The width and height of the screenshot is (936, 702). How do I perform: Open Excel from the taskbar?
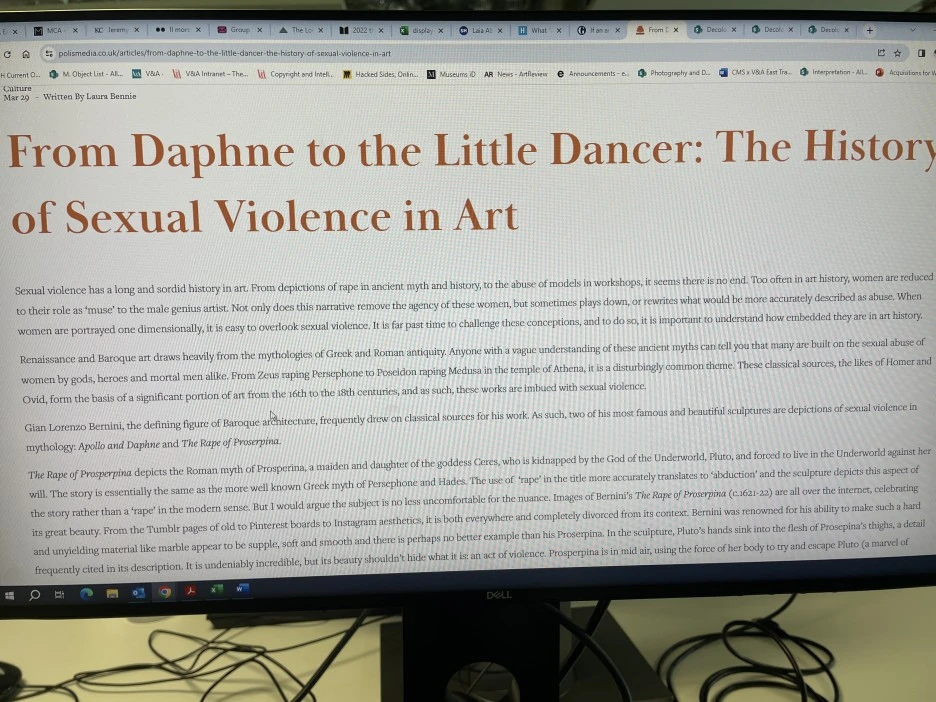point(216,590)
